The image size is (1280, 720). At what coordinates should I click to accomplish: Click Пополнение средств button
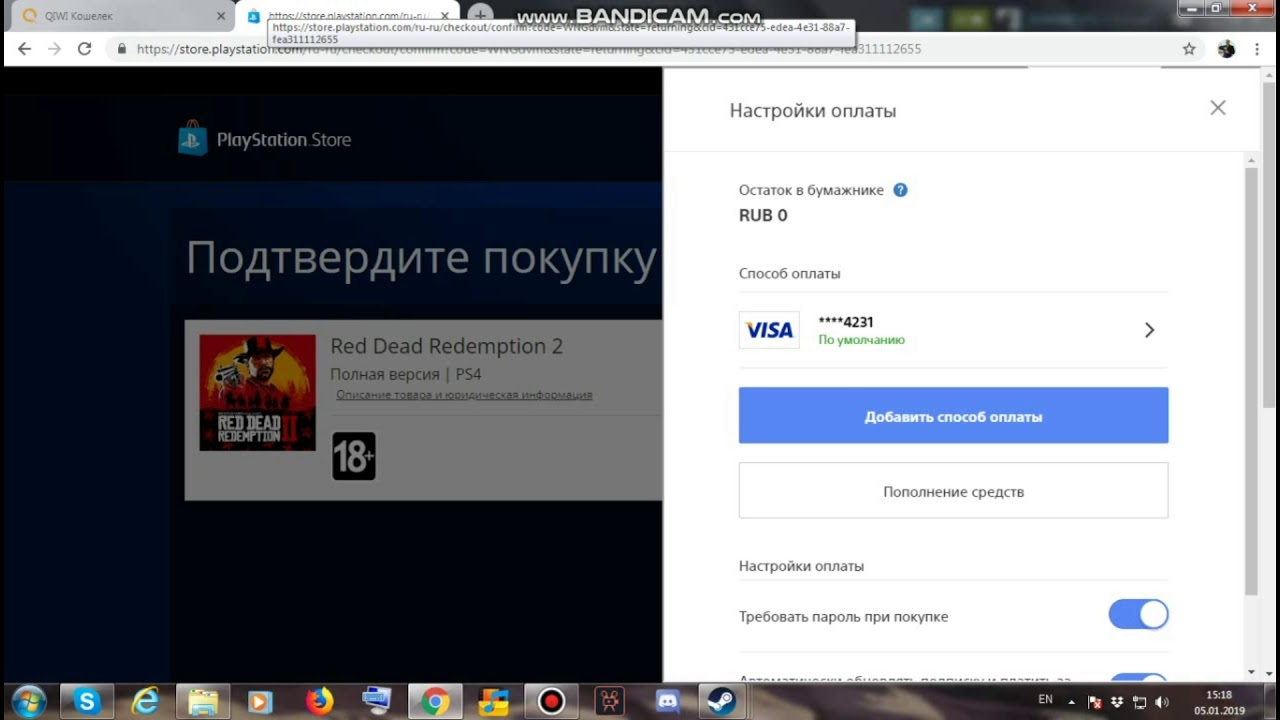pyautogui.click(x=953, y=491)
